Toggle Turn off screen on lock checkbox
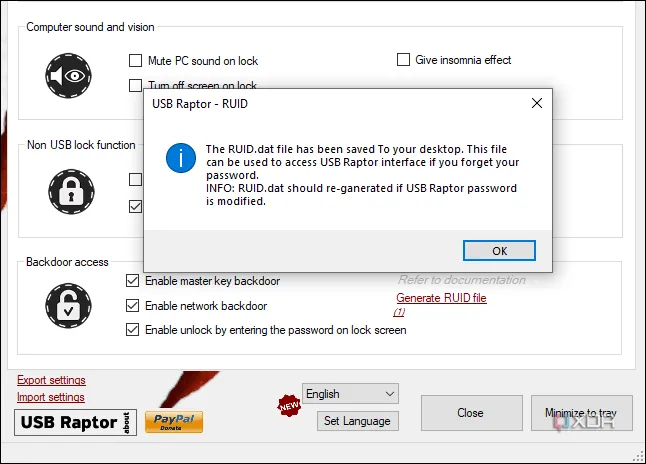The image size is (646, 464). 136,85
